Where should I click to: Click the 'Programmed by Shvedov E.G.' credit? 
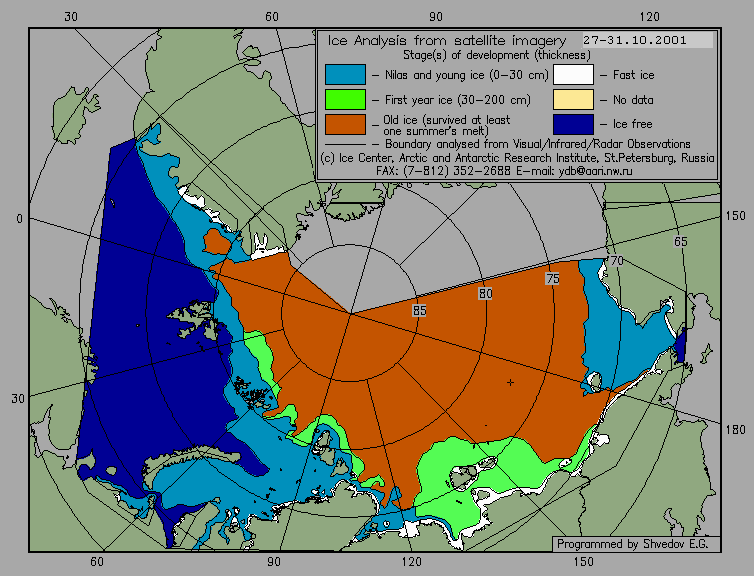click(x=632, y=544)
